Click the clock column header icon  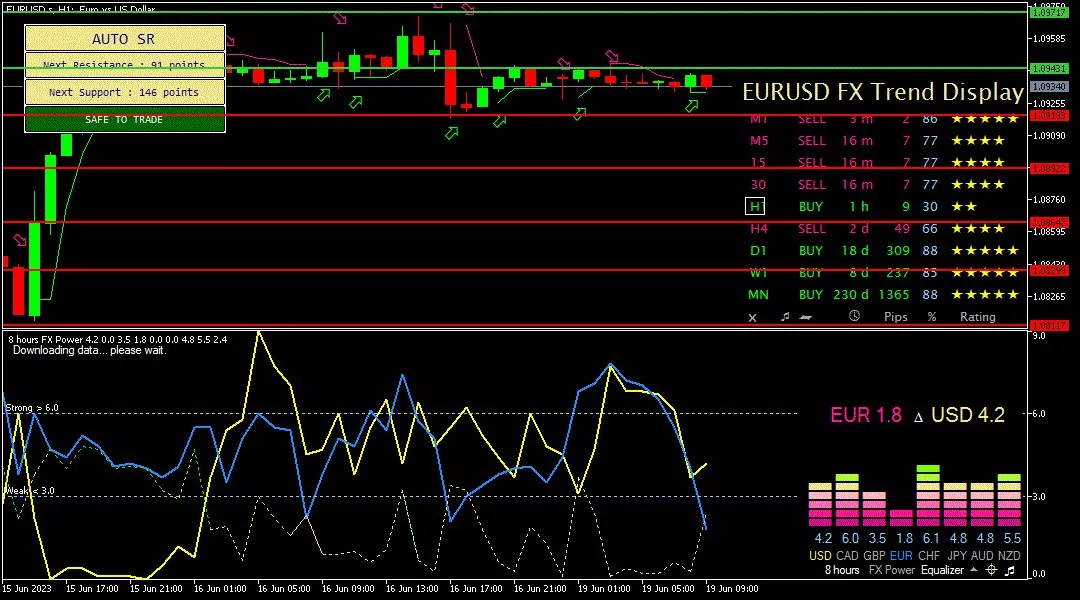[x=854, y=316]
